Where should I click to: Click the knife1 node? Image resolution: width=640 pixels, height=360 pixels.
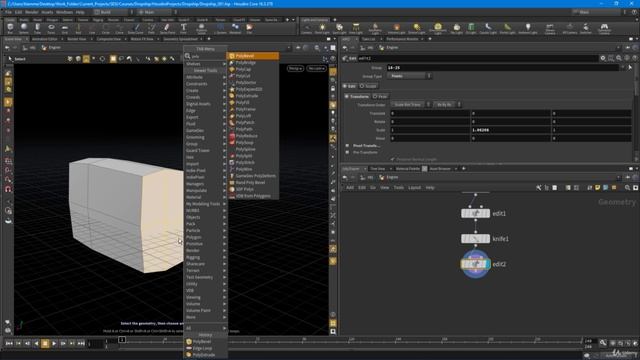tap(475, 239)
